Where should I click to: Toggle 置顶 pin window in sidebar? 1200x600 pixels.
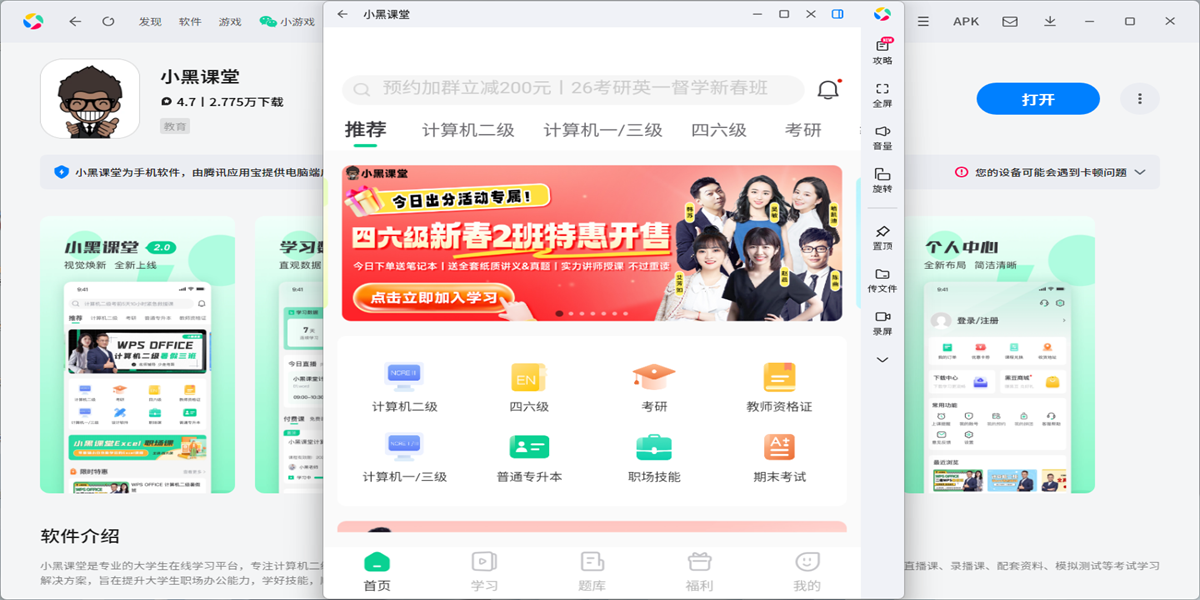[x=882, y=238]
